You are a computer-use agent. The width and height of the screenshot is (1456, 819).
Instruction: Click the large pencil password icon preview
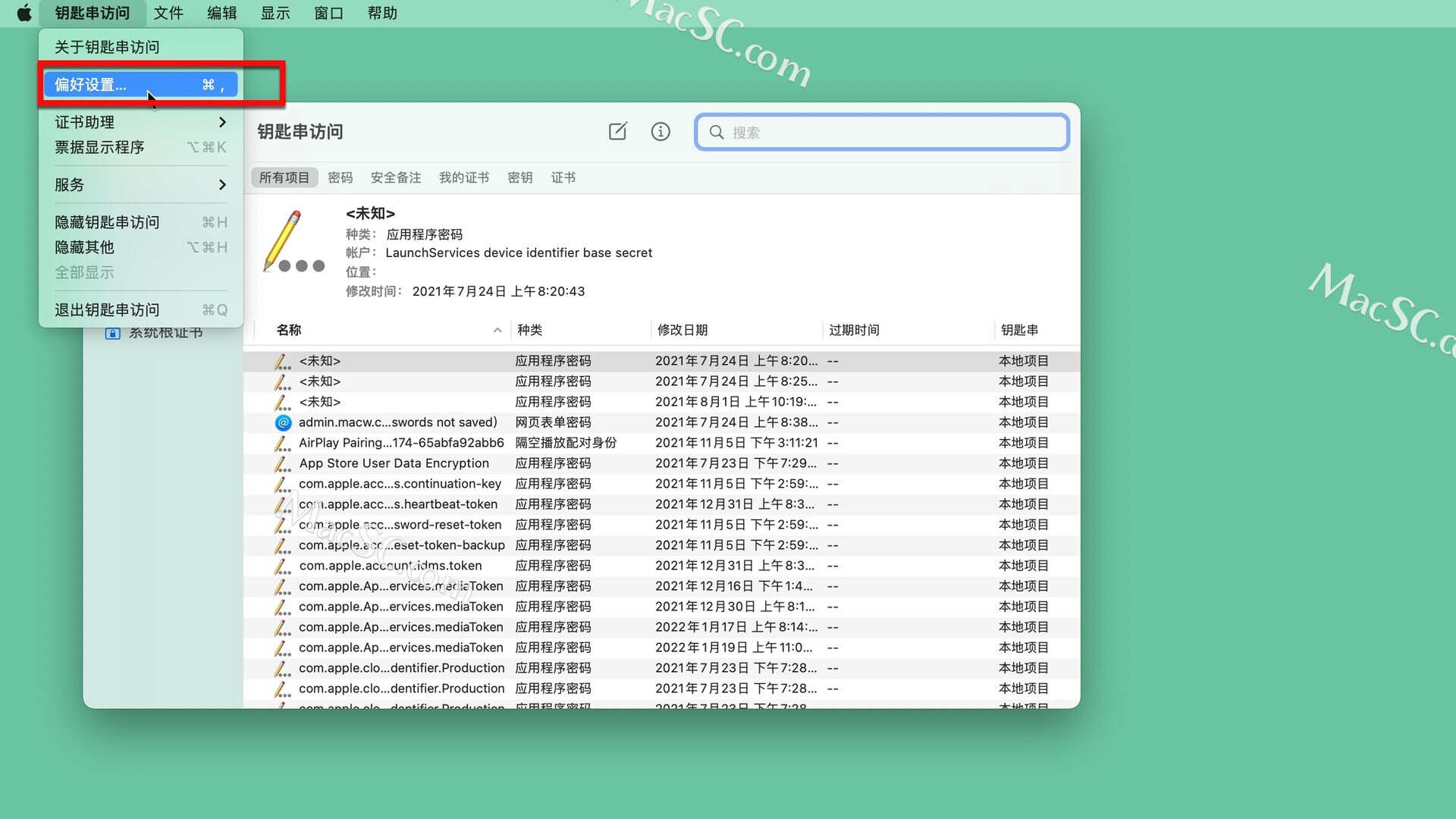tap(294, 243)
